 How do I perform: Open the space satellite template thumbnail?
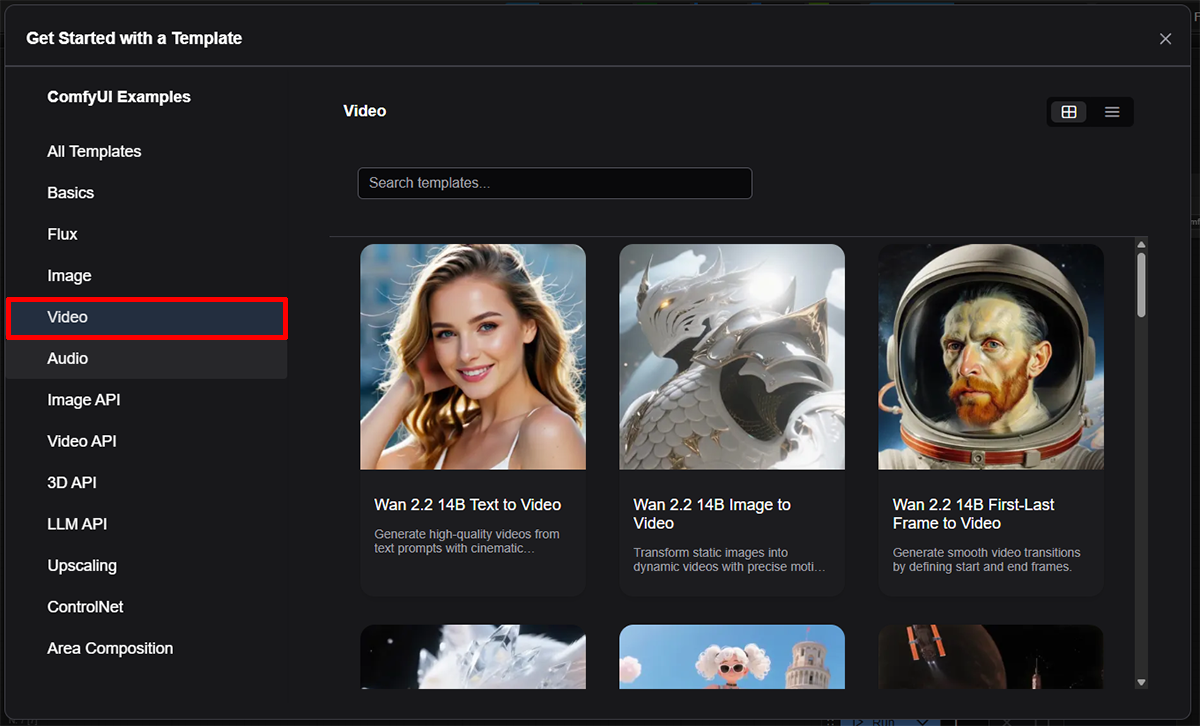point(991,657)
